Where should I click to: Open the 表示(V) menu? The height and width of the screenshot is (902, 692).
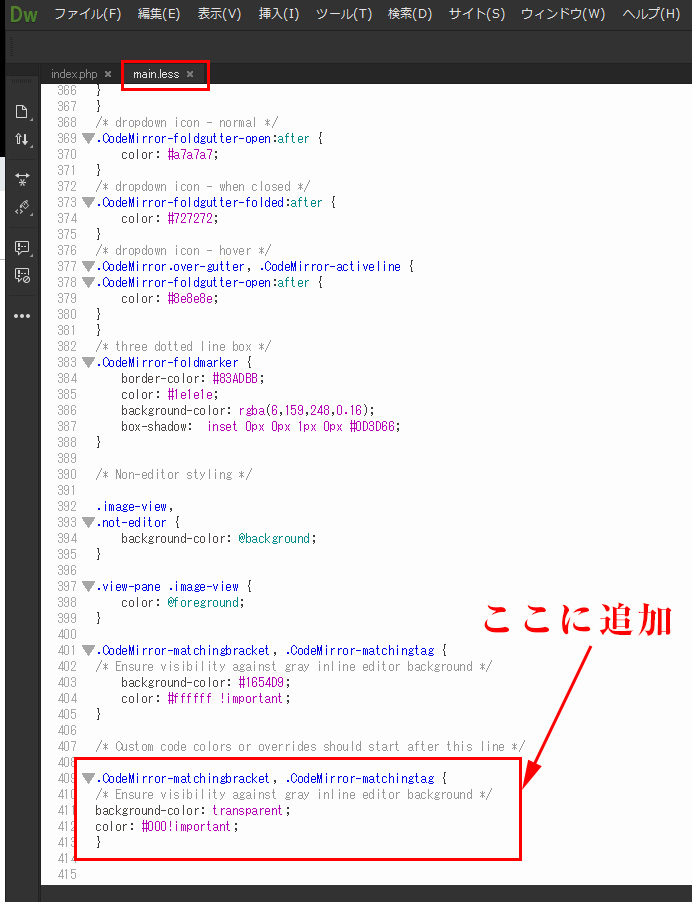tap(219, 14)
